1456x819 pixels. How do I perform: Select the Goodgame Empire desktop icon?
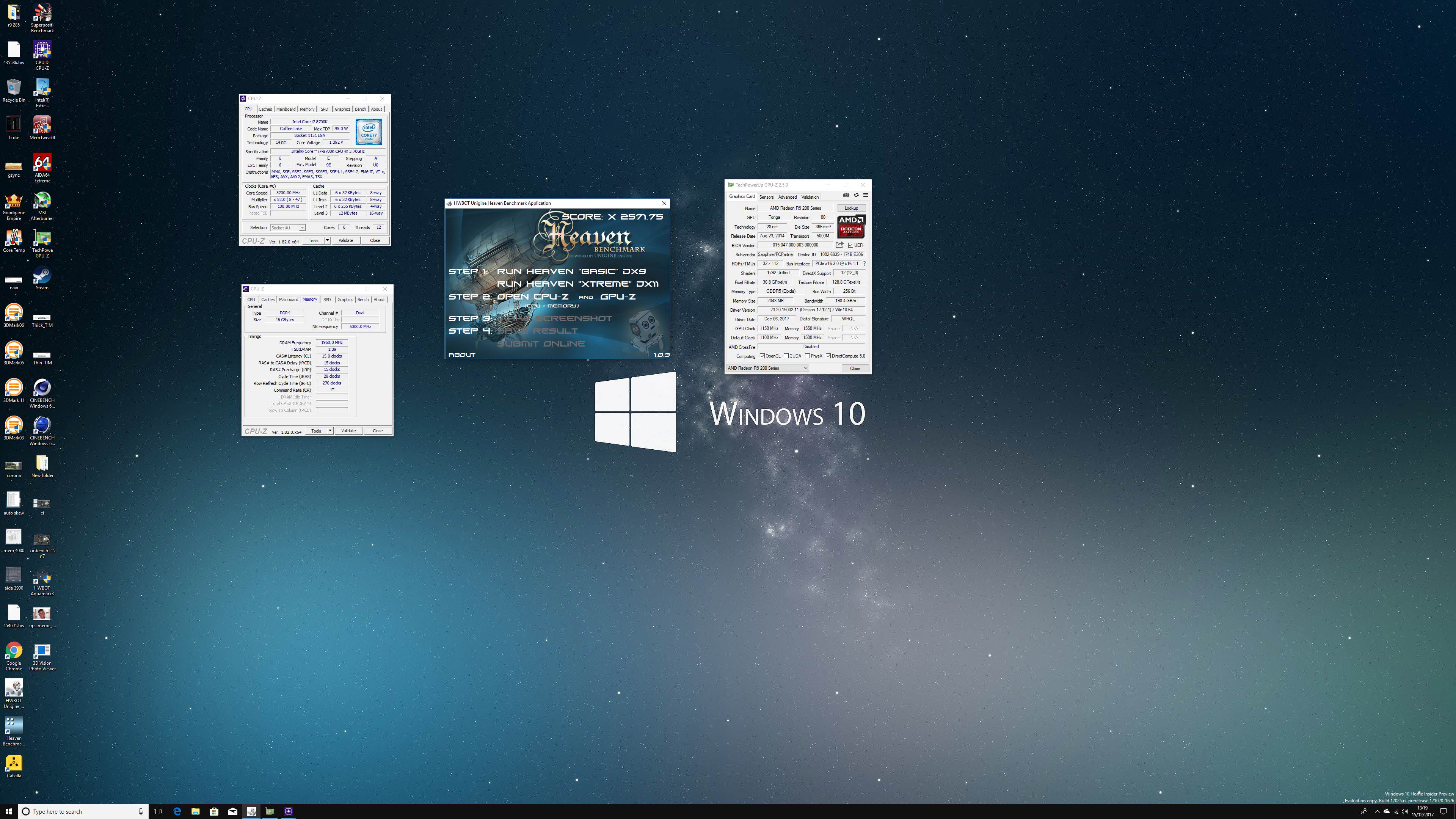[x=14, y=206]
